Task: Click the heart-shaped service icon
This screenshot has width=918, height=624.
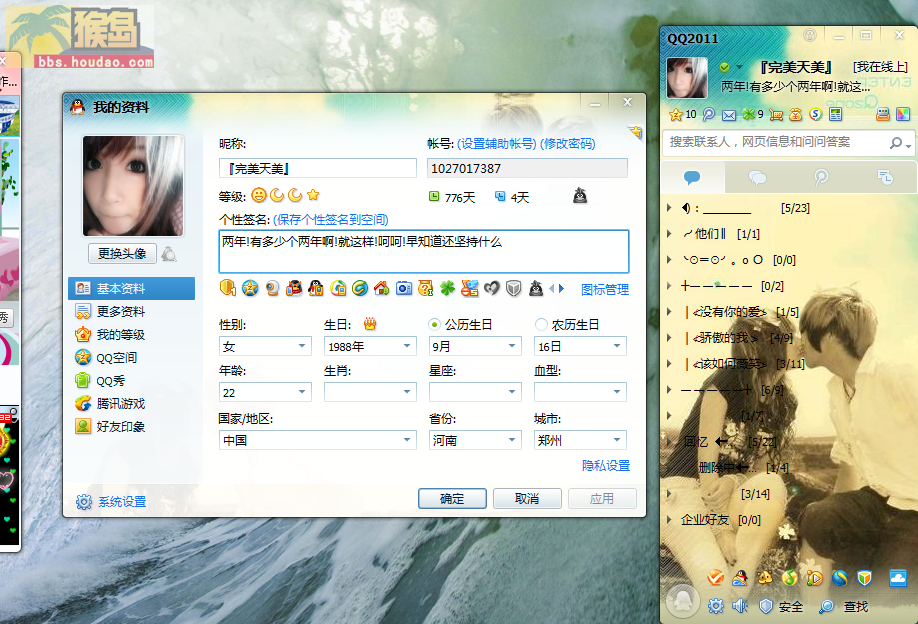Action: point(492,288)
